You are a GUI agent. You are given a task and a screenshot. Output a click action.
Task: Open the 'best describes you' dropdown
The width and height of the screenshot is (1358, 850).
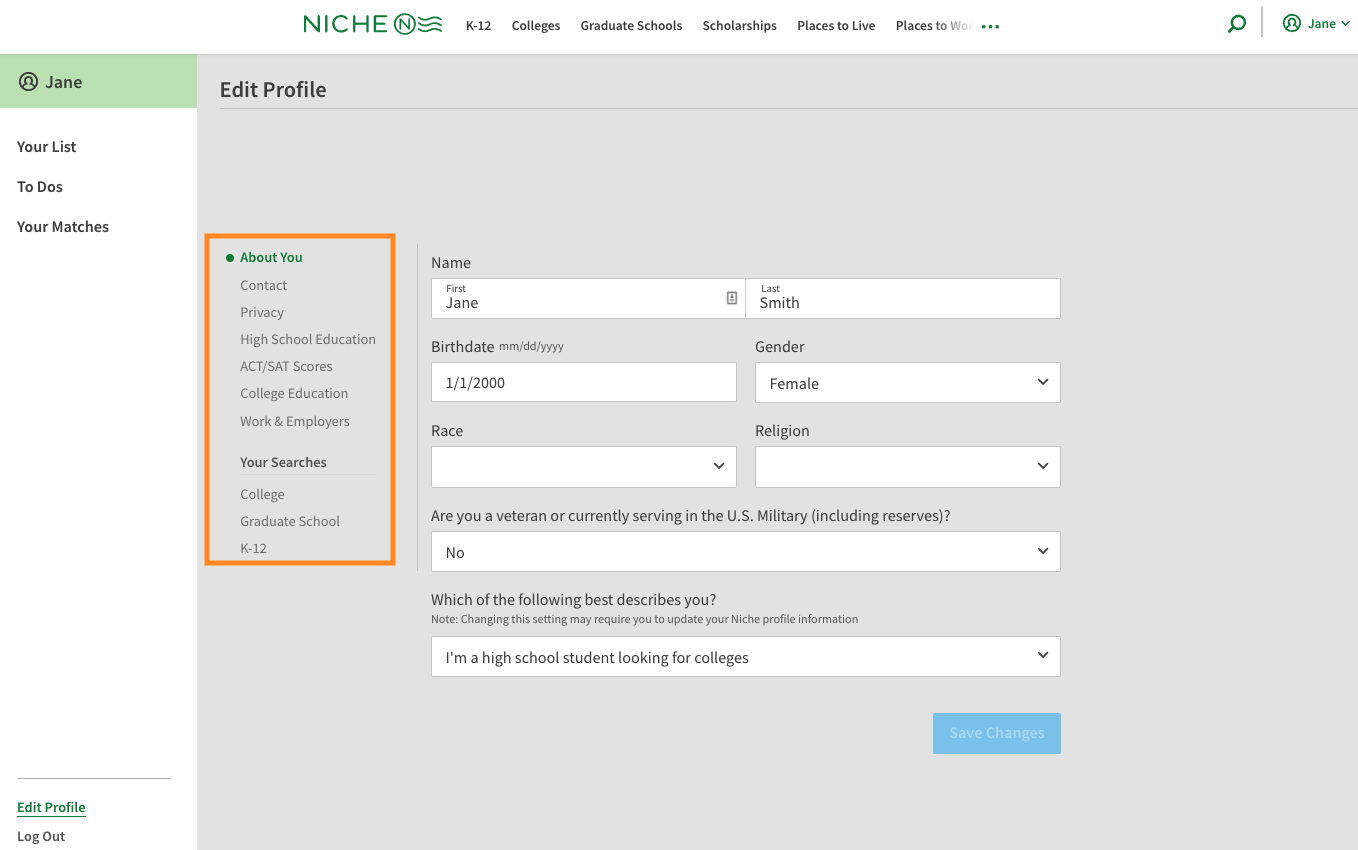click(745, 657)
